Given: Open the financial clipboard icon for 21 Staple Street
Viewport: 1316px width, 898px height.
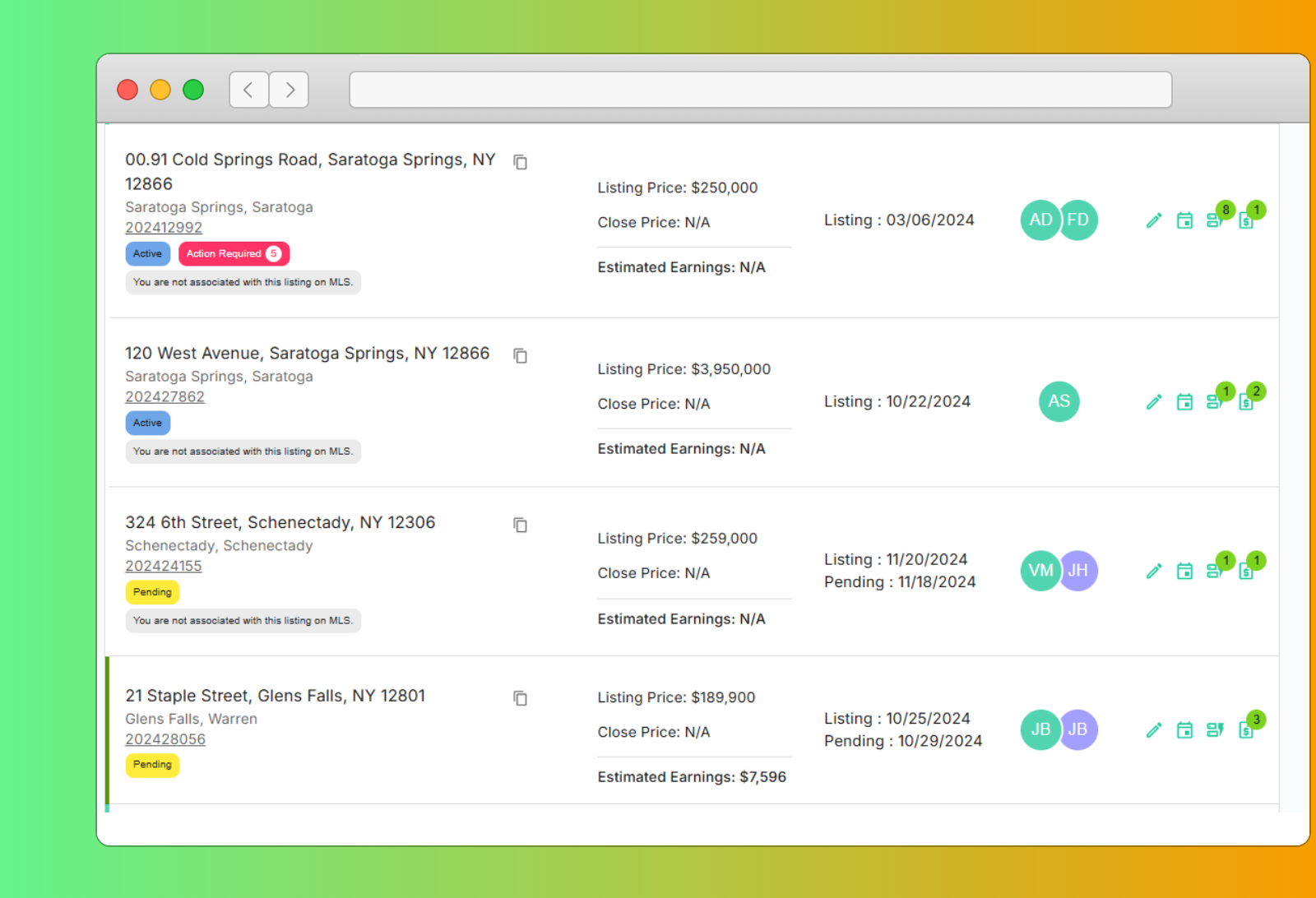Looking at the screenshot, I should 1247,729.
